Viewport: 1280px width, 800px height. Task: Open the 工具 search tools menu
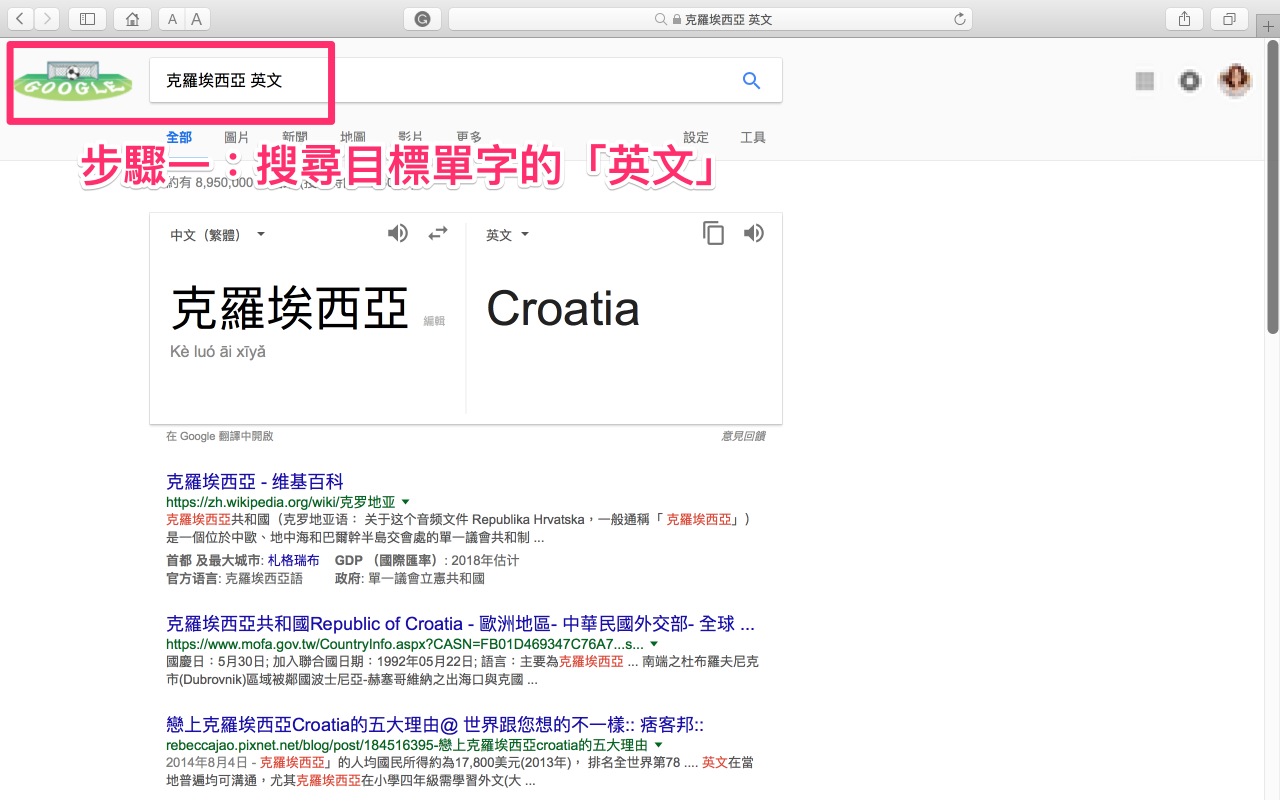click(752, 137)
